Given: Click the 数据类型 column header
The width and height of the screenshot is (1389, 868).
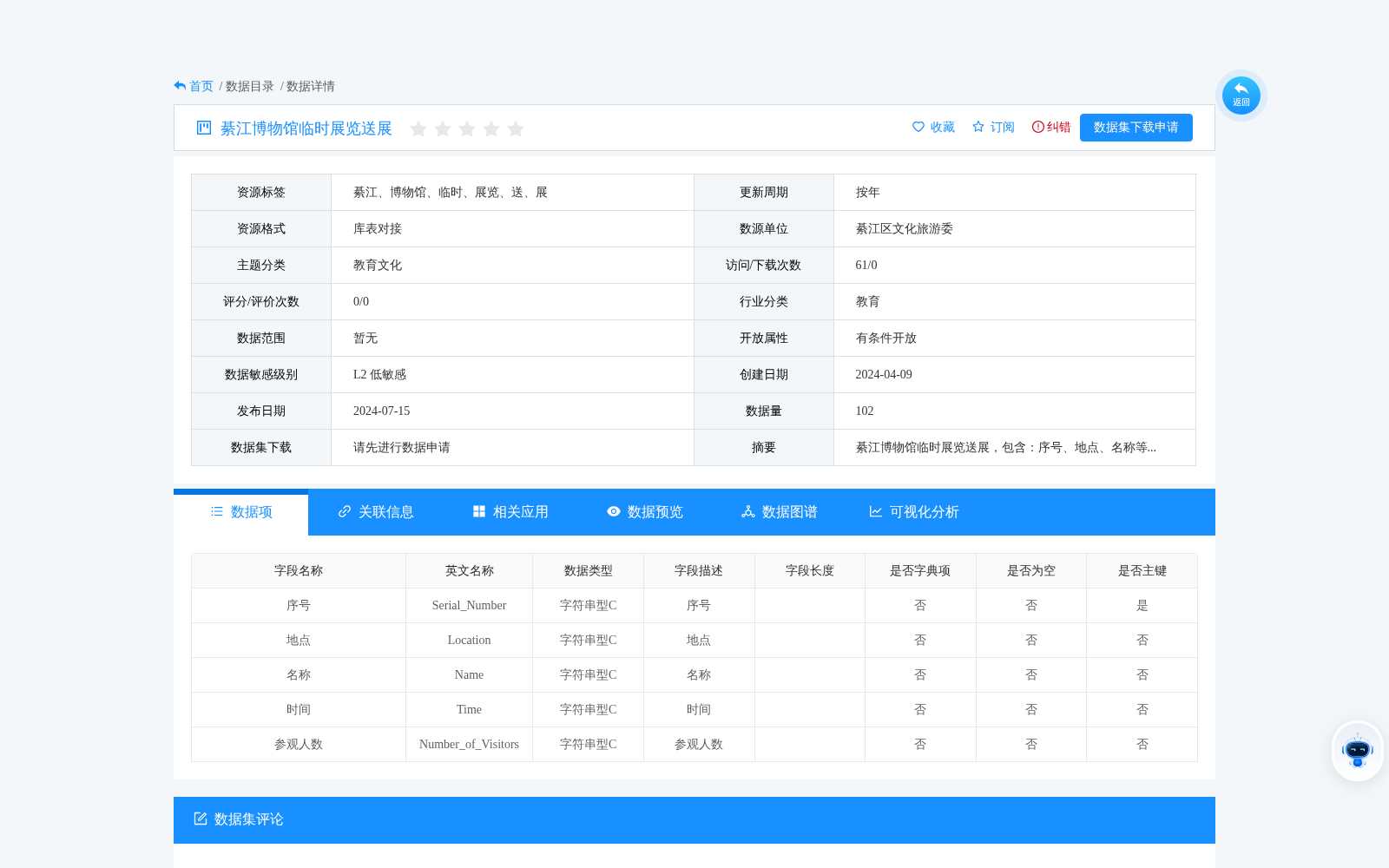Looking at the screenshot, I should (x=588, y=570).
